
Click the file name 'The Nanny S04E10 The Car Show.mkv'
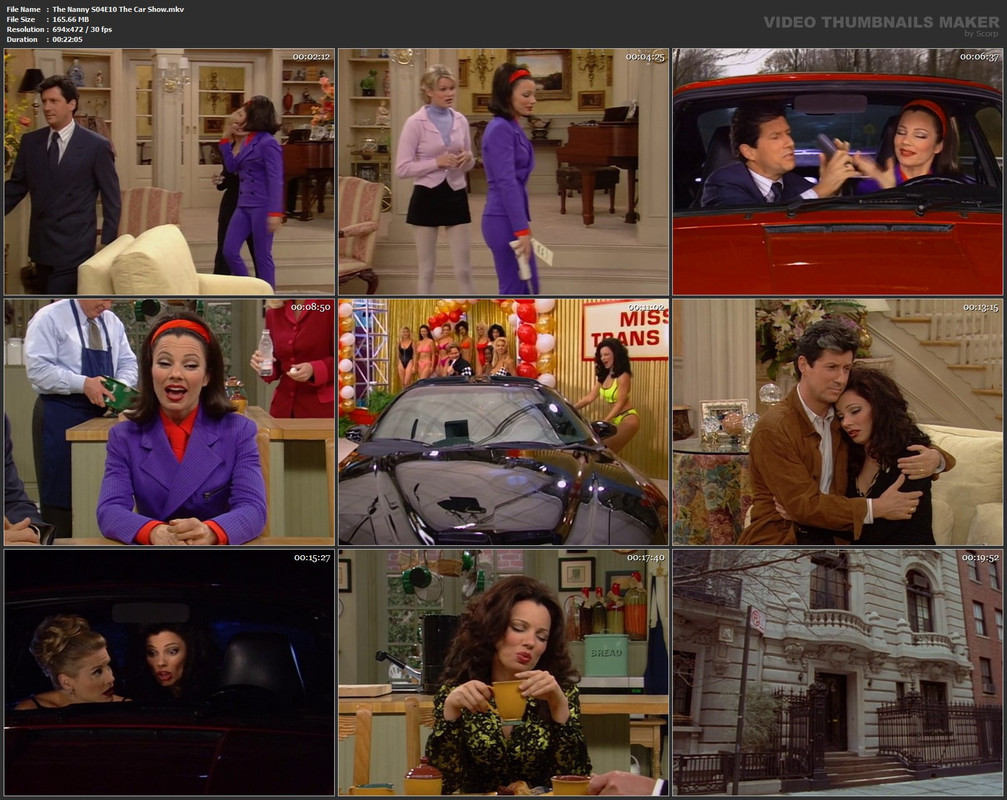[x=118, y=10]
